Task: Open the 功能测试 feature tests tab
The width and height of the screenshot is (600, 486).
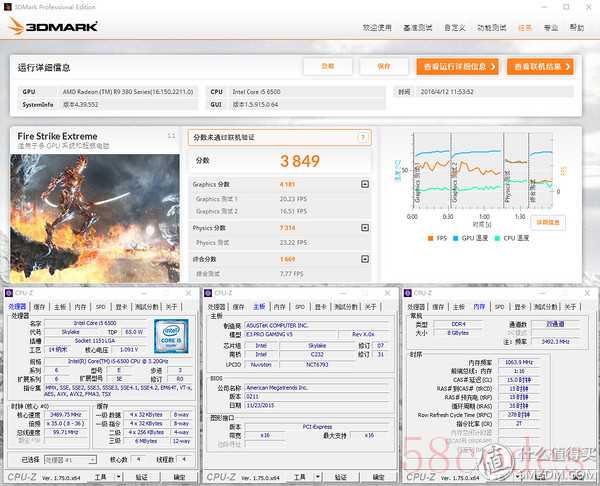Action: tap(492, 28)
